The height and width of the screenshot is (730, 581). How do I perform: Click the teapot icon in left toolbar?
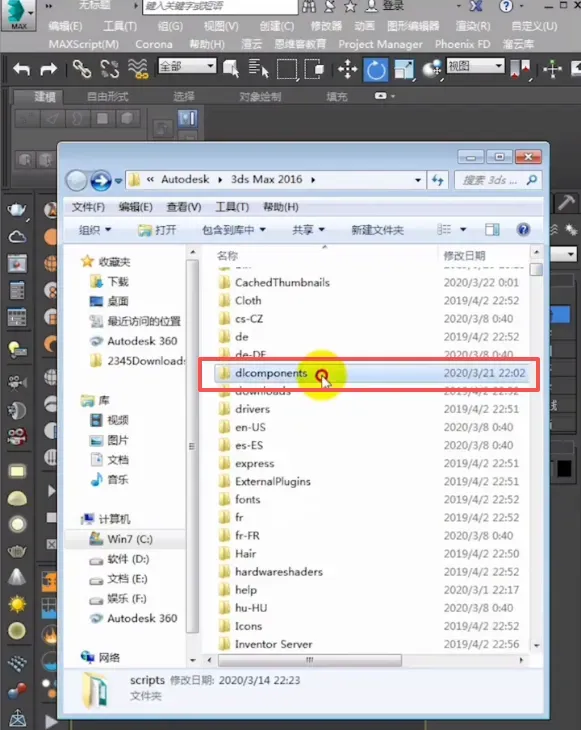point(17,210)
